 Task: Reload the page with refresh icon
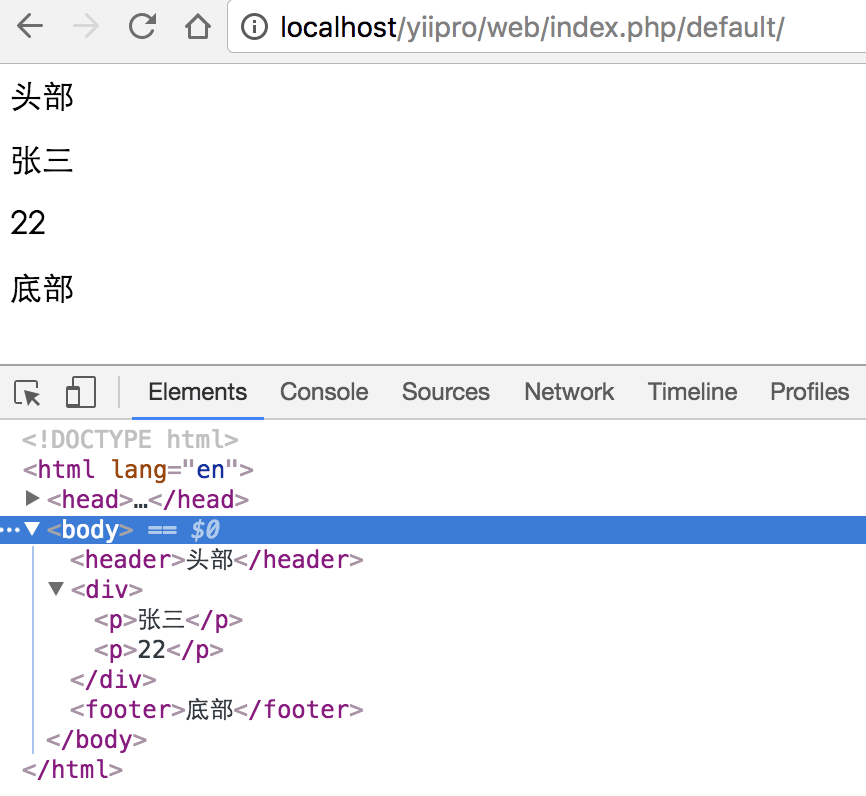142,27
